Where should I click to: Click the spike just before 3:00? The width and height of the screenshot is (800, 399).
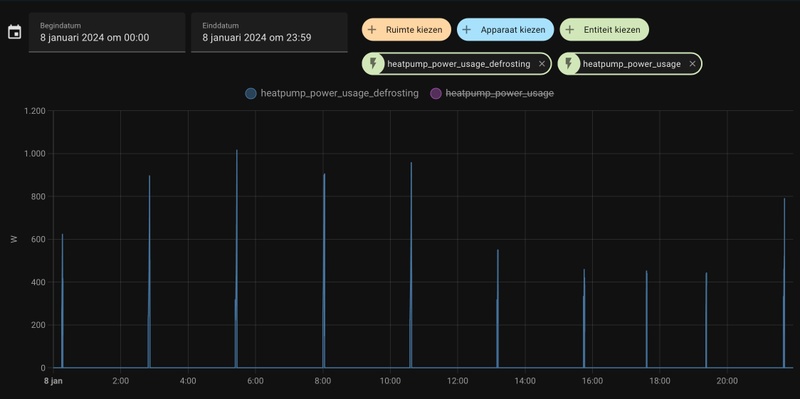[149, 271]
